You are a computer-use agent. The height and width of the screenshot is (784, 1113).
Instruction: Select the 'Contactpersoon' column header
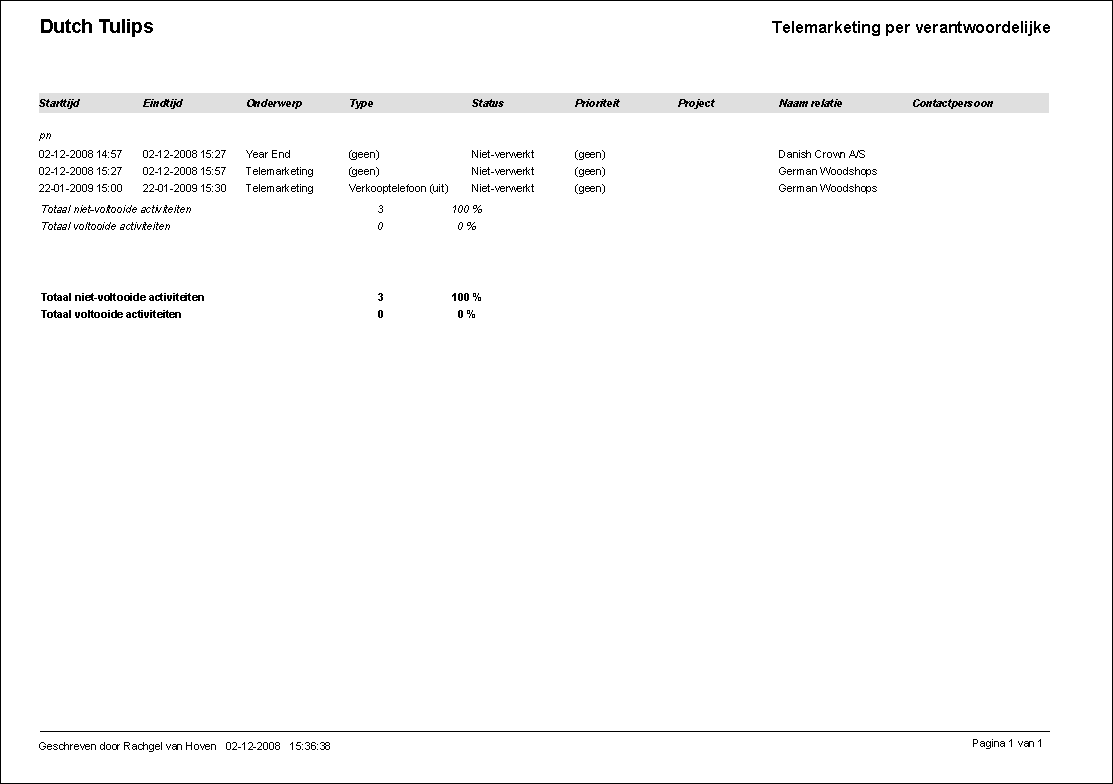coord(953,104)
